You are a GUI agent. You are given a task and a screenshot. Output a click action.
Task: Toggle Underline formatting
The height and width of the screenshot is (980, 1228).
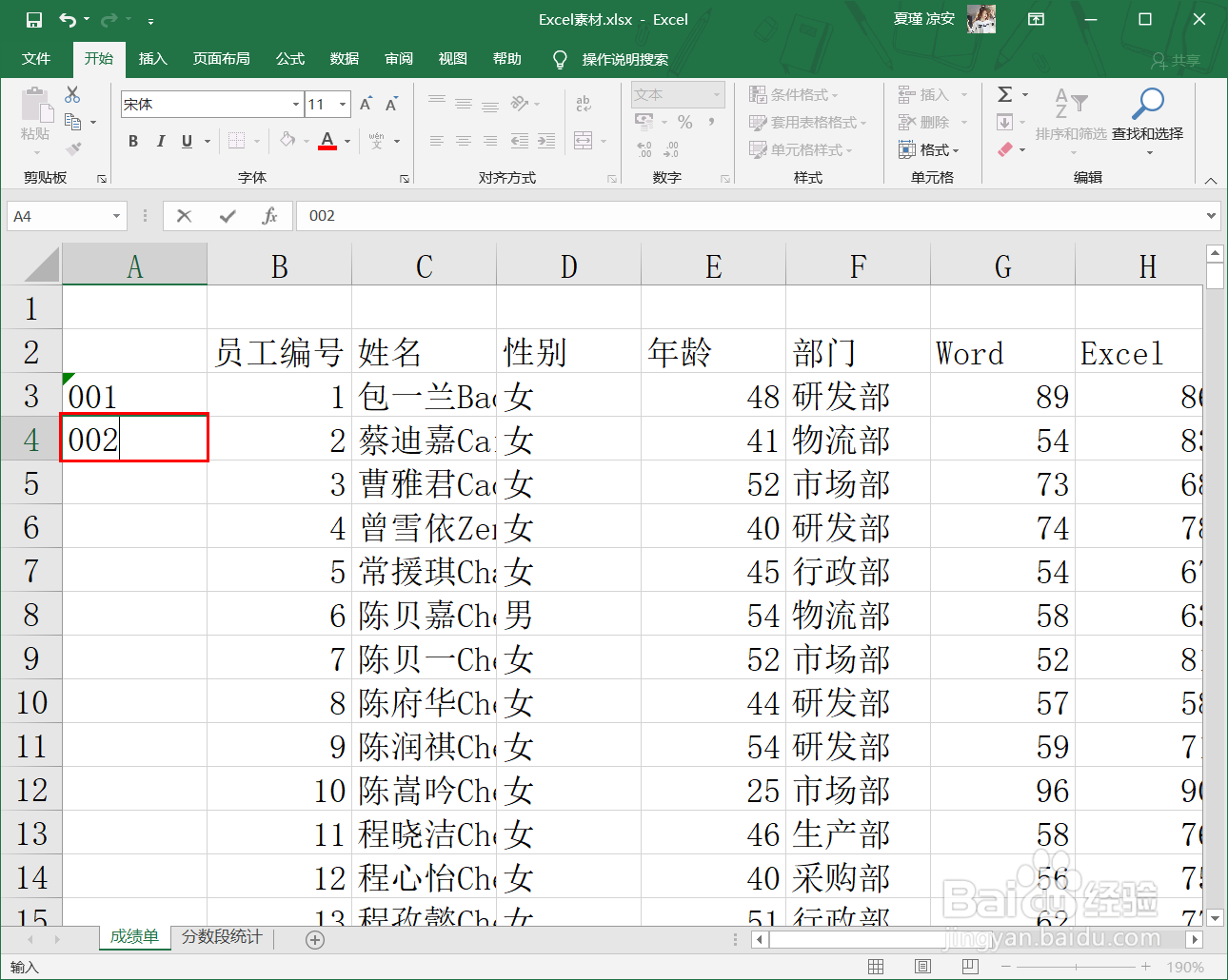pos(185,140)
